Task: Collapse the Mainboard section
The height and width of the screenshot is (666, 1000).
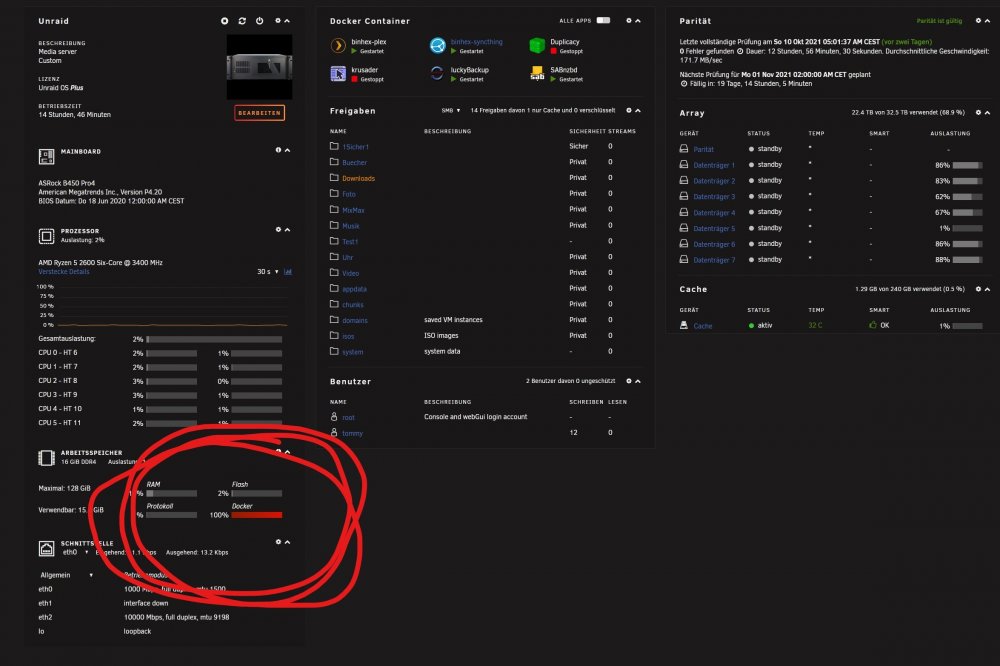Action: [288, 151]
